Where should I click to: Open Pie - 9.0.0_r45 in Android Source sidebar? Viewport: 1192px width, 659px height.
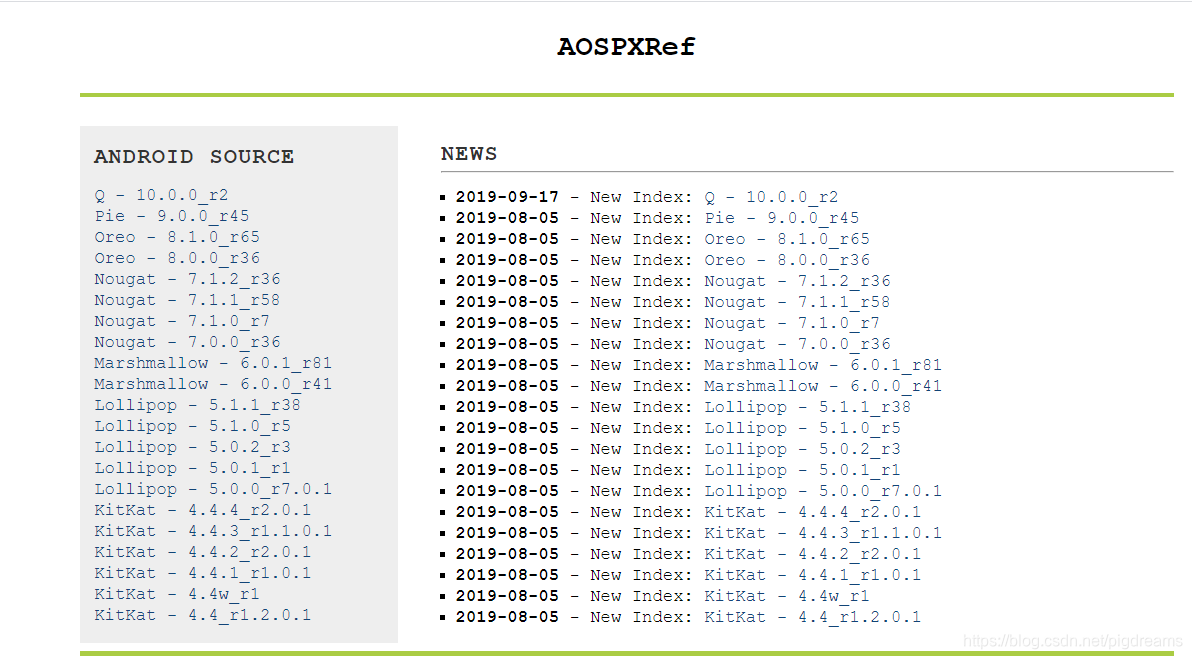click(x=172, y=216)
